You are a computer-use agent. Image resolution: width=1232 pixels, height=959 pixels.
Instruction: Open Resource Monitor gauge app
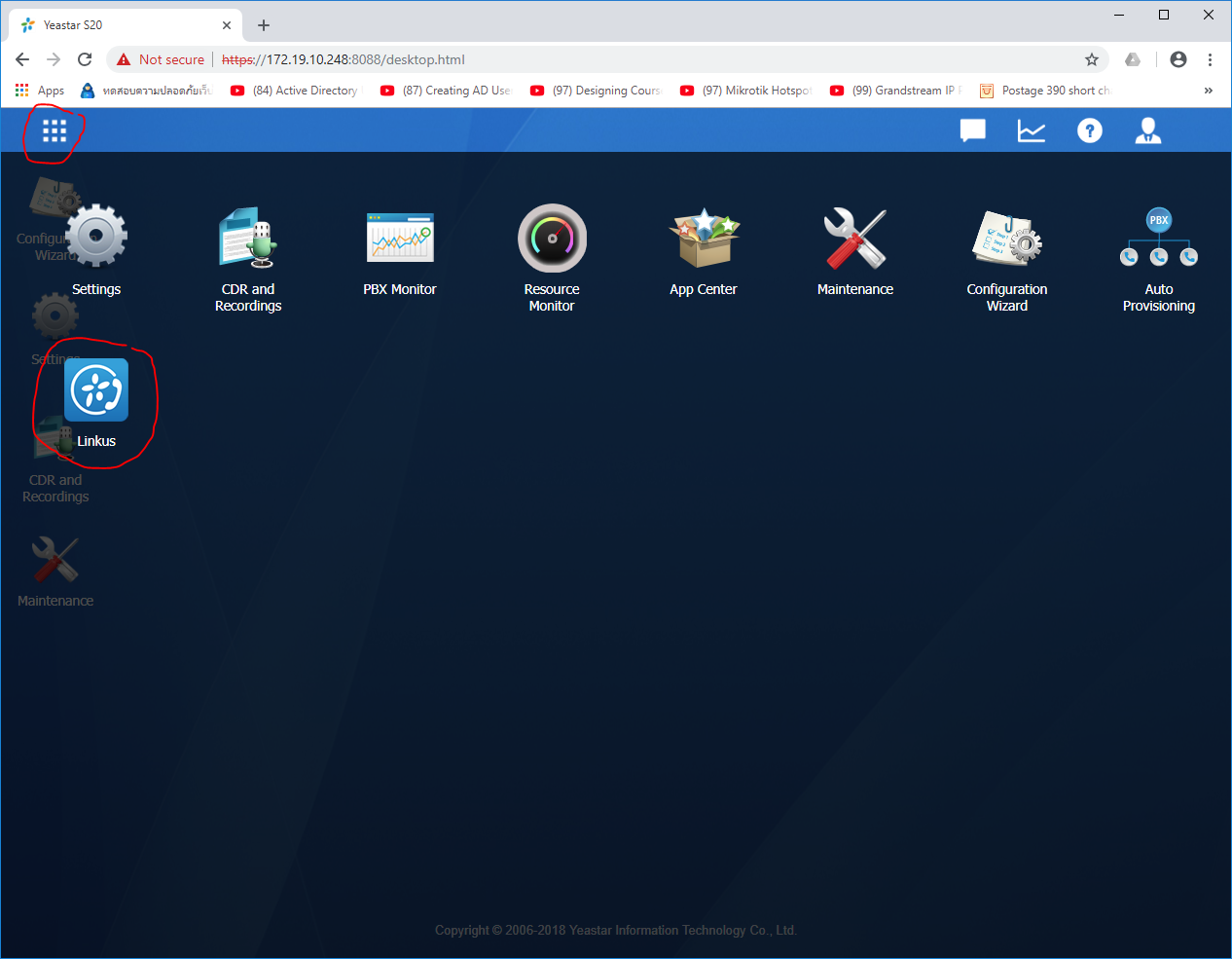pos(552,238)
